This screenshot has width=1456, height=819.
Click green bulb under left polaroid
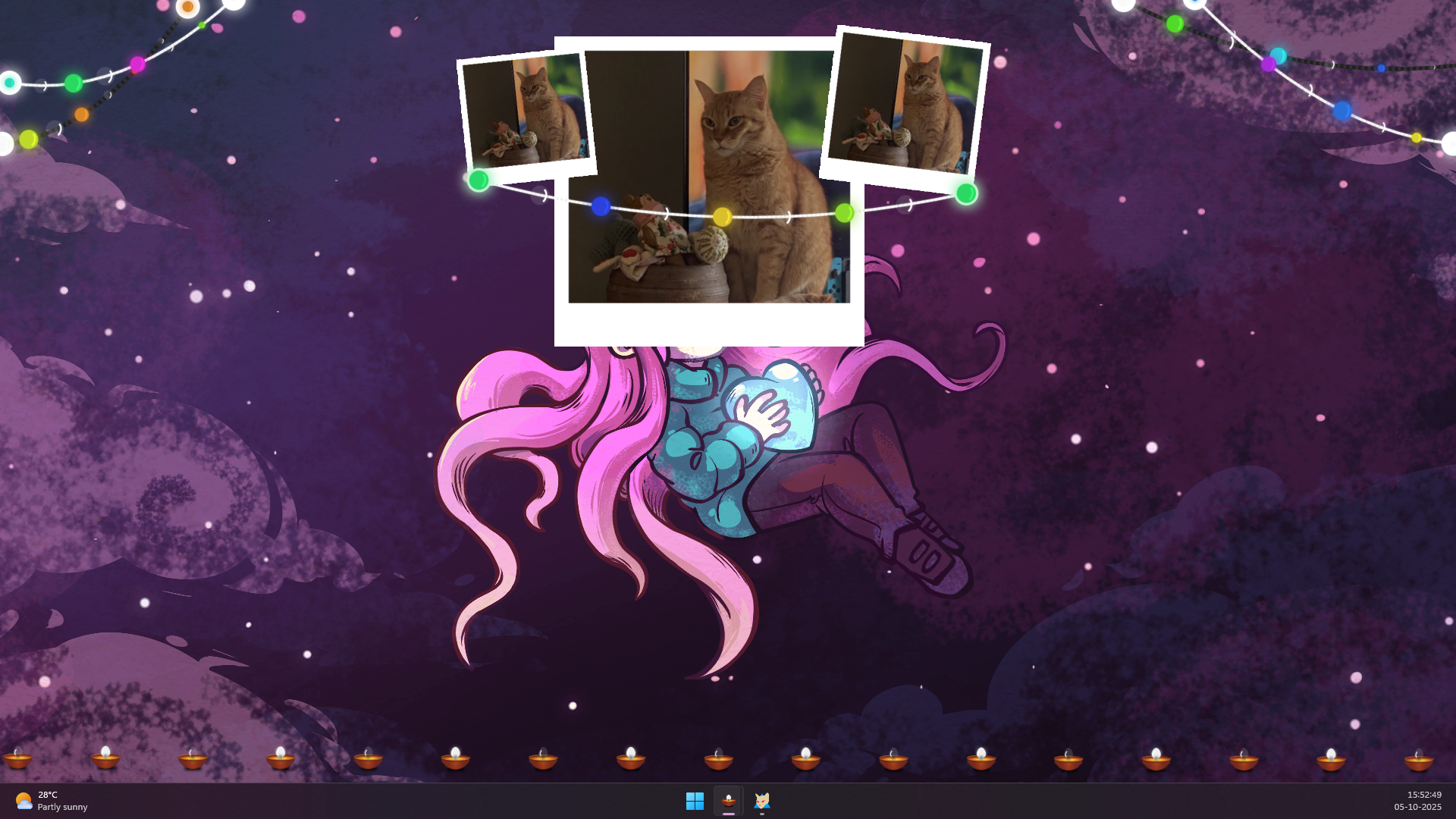479,180
